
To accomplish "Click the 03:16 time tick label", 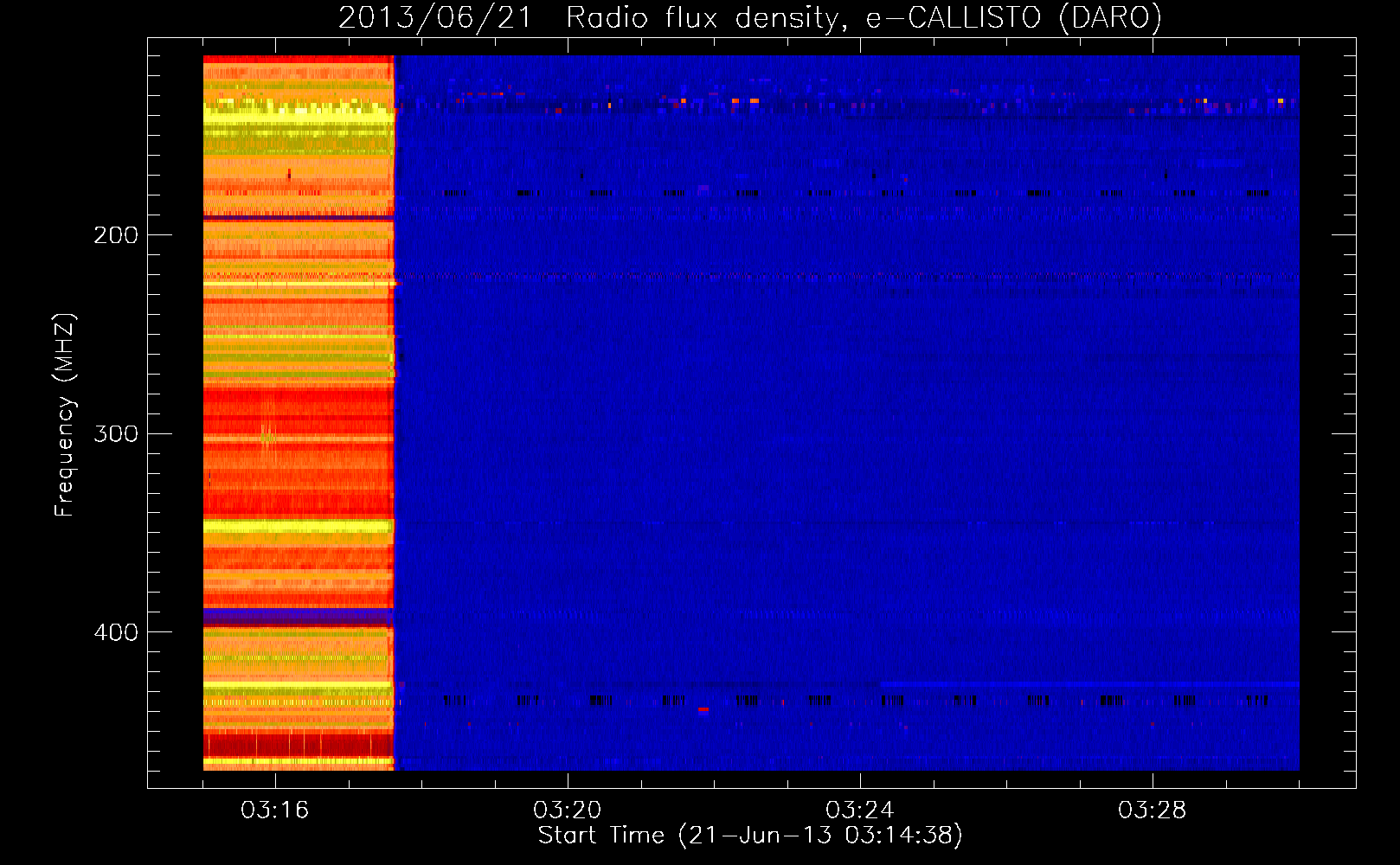I will [x=275, y=811].
